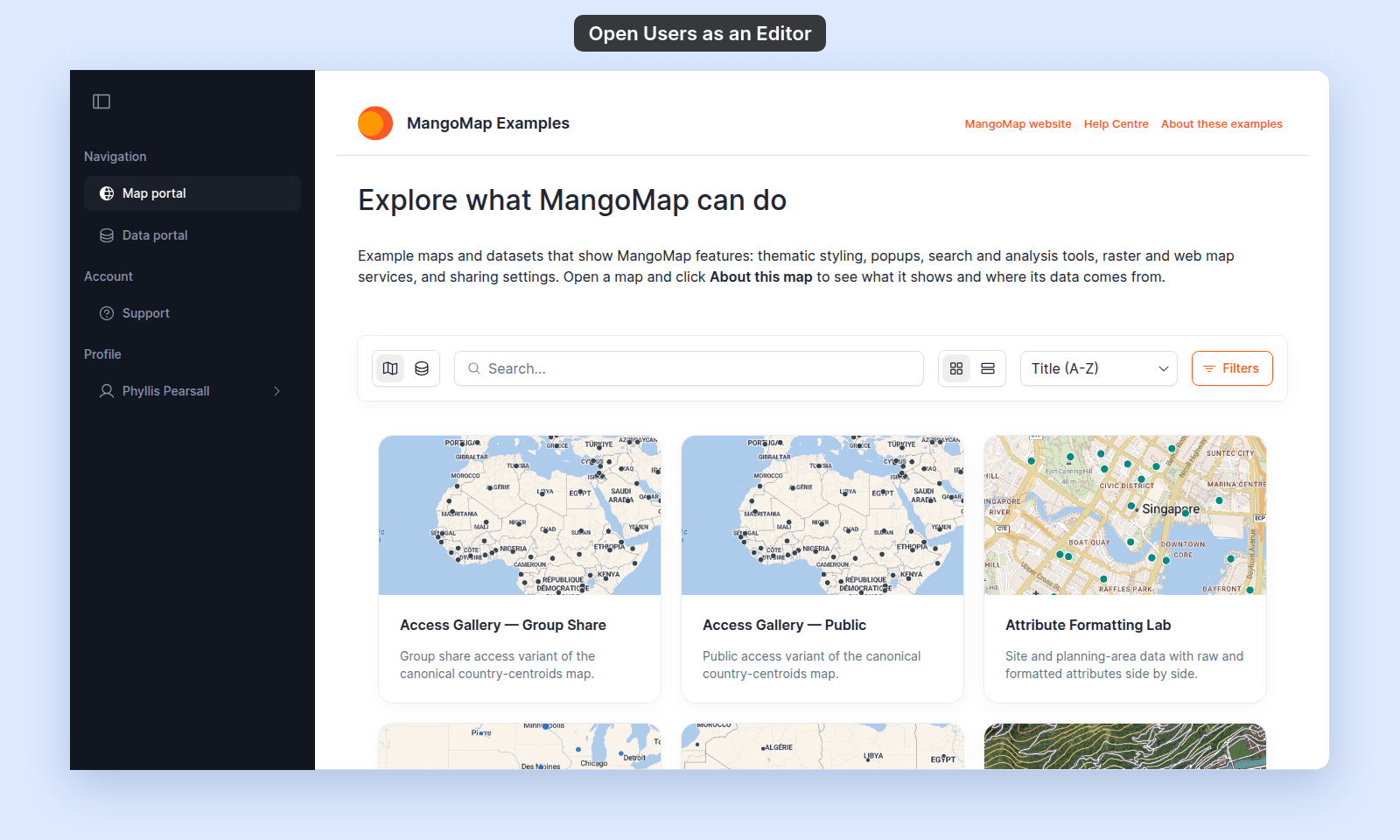Click the Access Gallery — Group Share title

pos(503,625)
